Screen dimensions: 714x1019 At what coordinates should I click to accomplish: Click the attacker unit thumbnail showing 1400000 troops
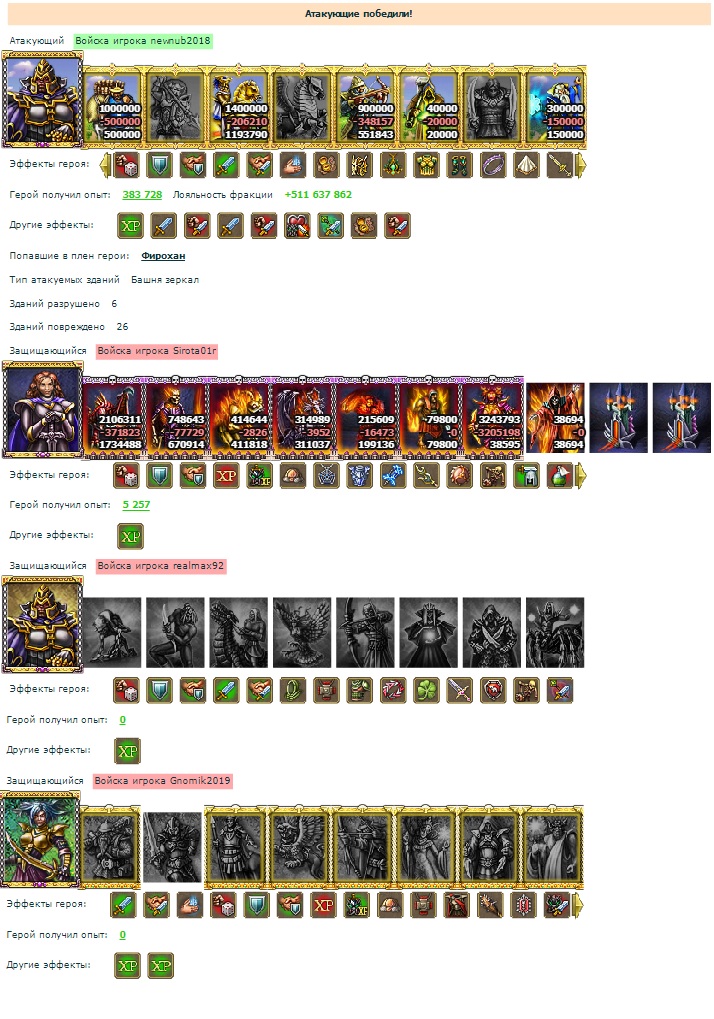pyautogui.click(x=240, y=104)
